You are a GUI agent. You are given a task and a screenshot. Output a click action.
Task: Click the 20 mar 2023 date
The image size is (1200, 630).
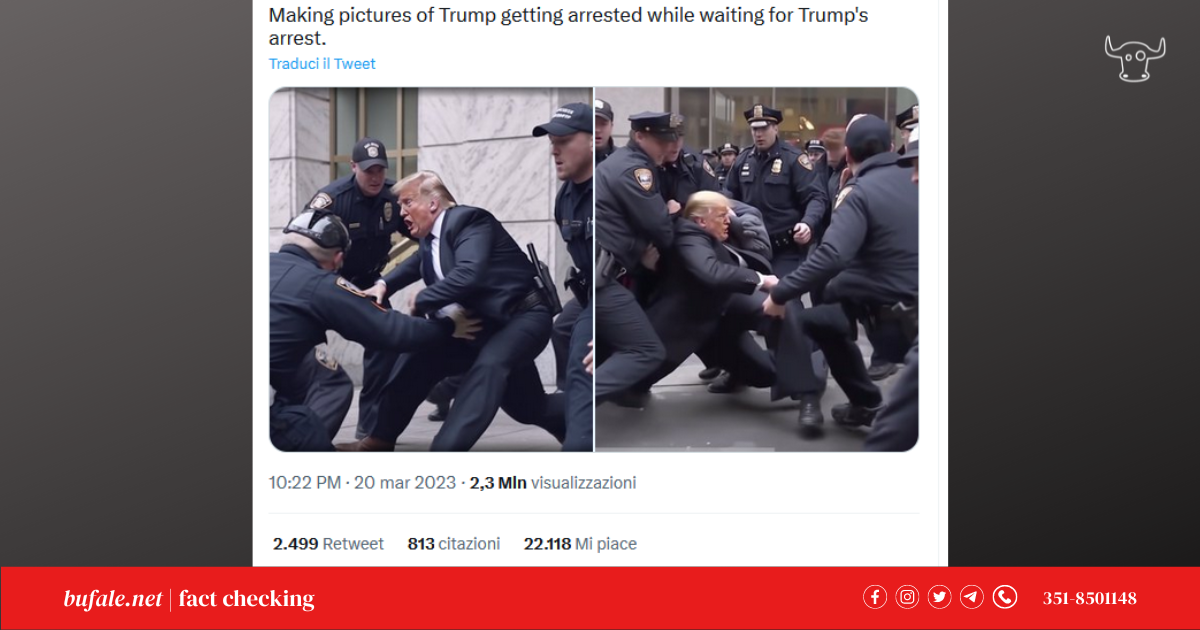[403, 483]
